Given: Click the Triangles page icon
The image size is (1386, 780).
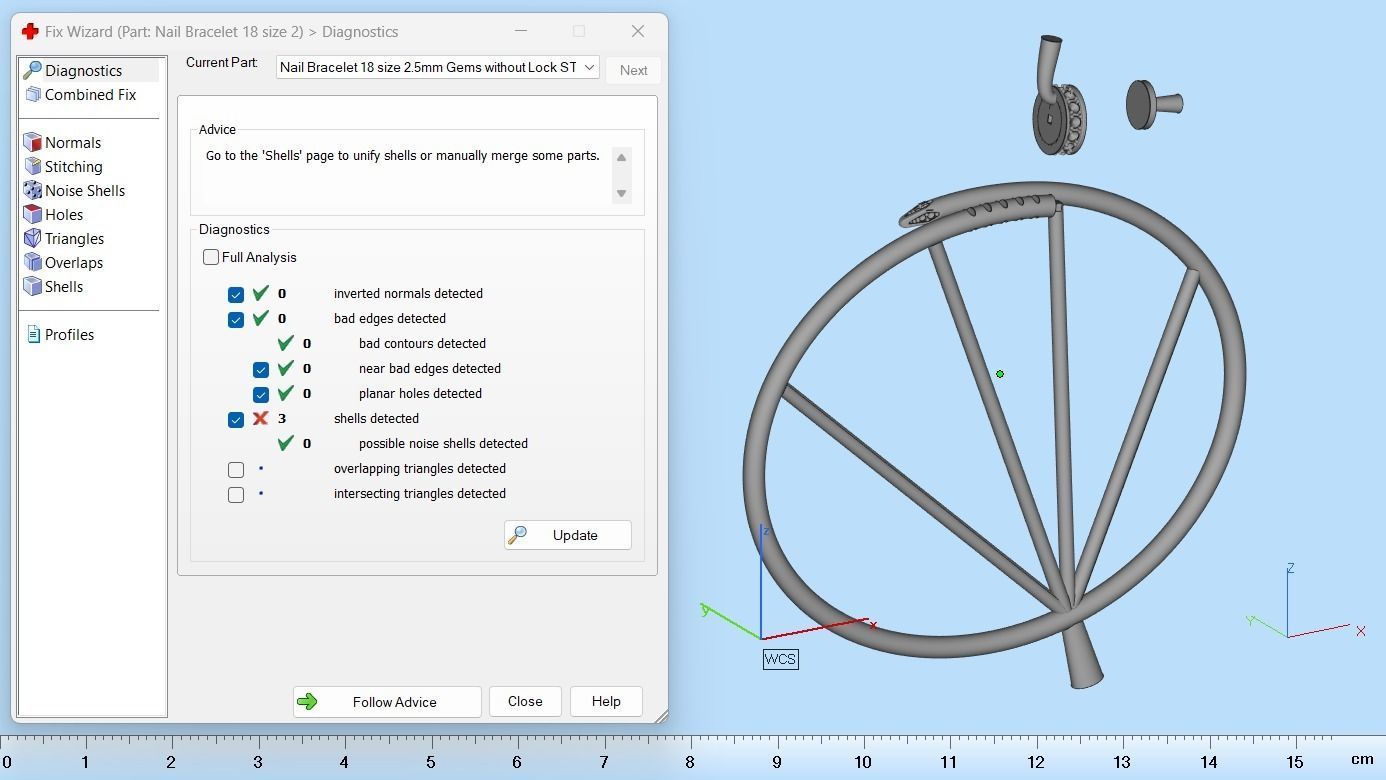Looking at the screenshot, I should pyautogui.click(x=32, y=238).
